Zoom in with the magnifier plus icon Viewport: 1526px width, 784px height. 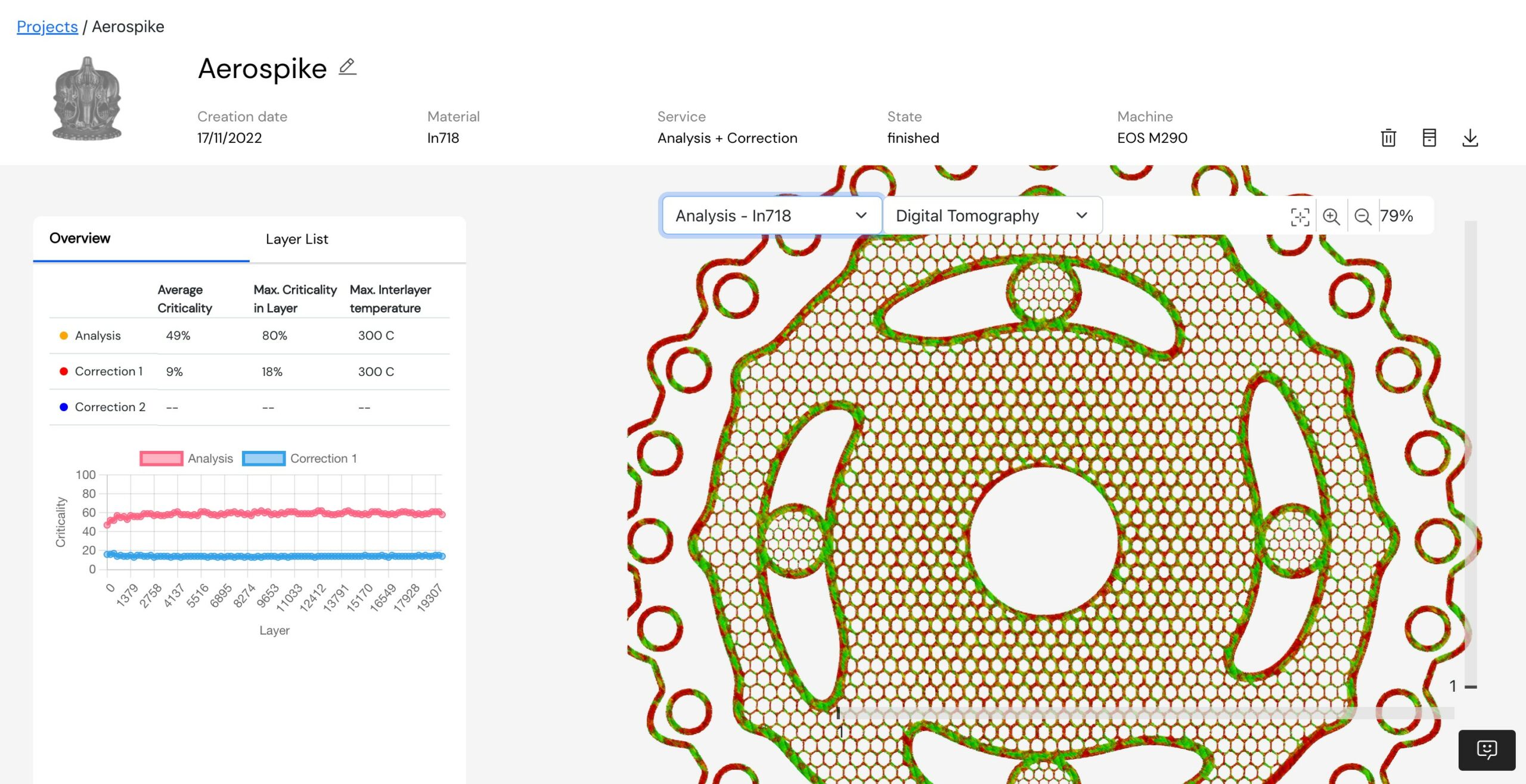coord(1331,216)
